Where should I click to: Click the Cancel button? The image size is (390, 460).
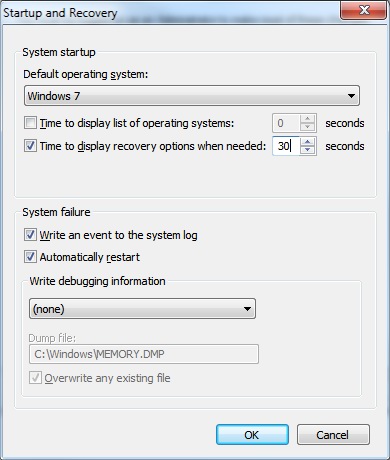333,435
